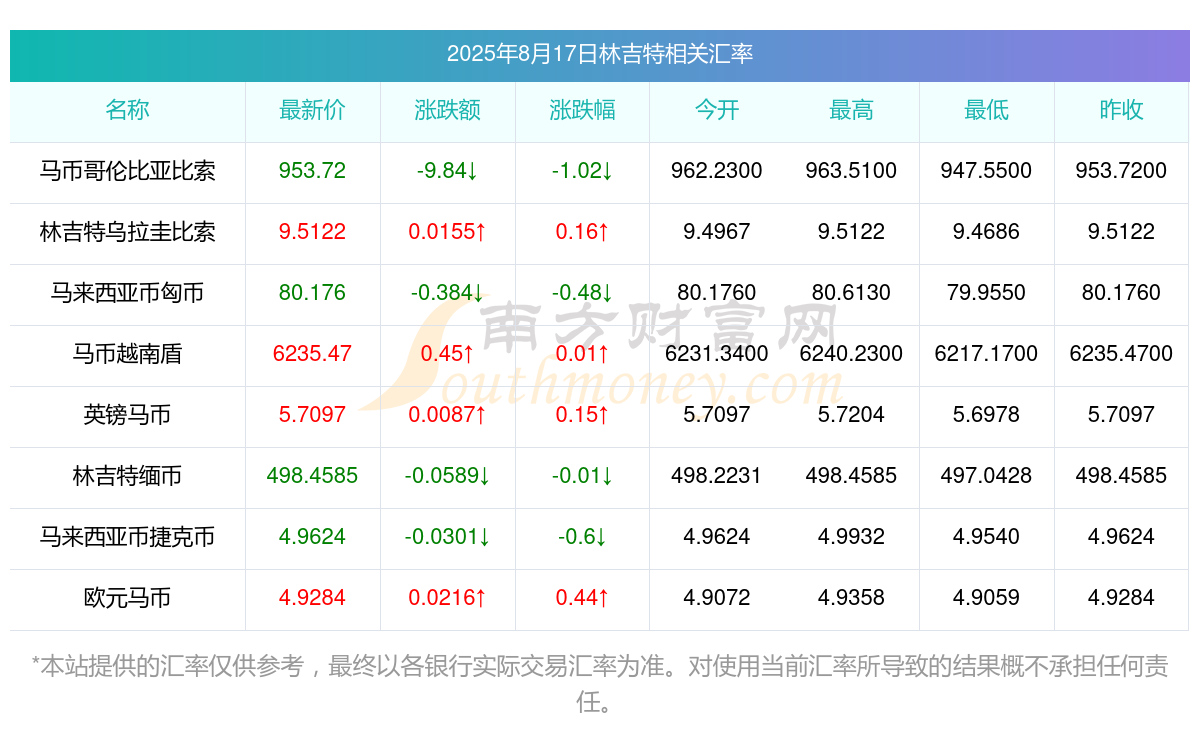Viewport: 1200px width, 733px height.
Task: Click low value 6217.1700
Action: click(x=986, y=354)
